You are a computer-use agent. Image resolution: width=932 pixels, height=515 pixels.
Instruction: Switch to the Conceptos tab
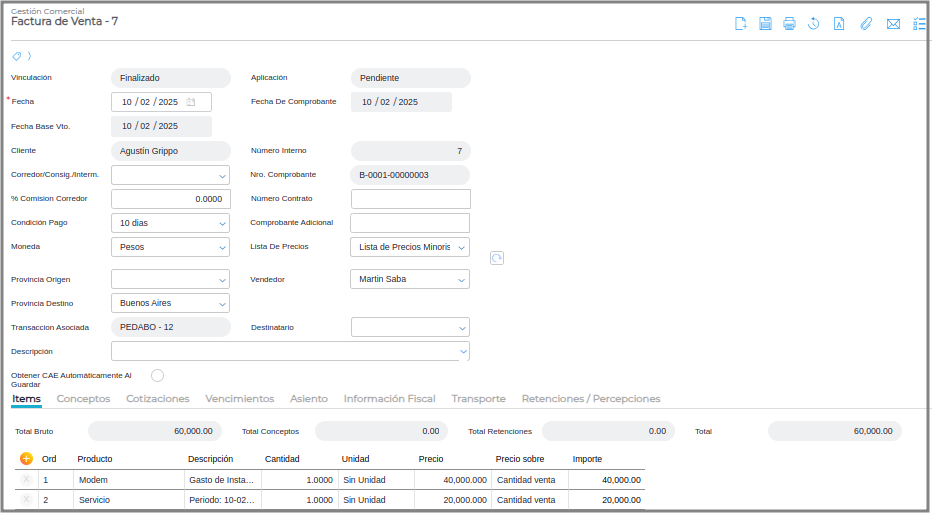point(83,398)
